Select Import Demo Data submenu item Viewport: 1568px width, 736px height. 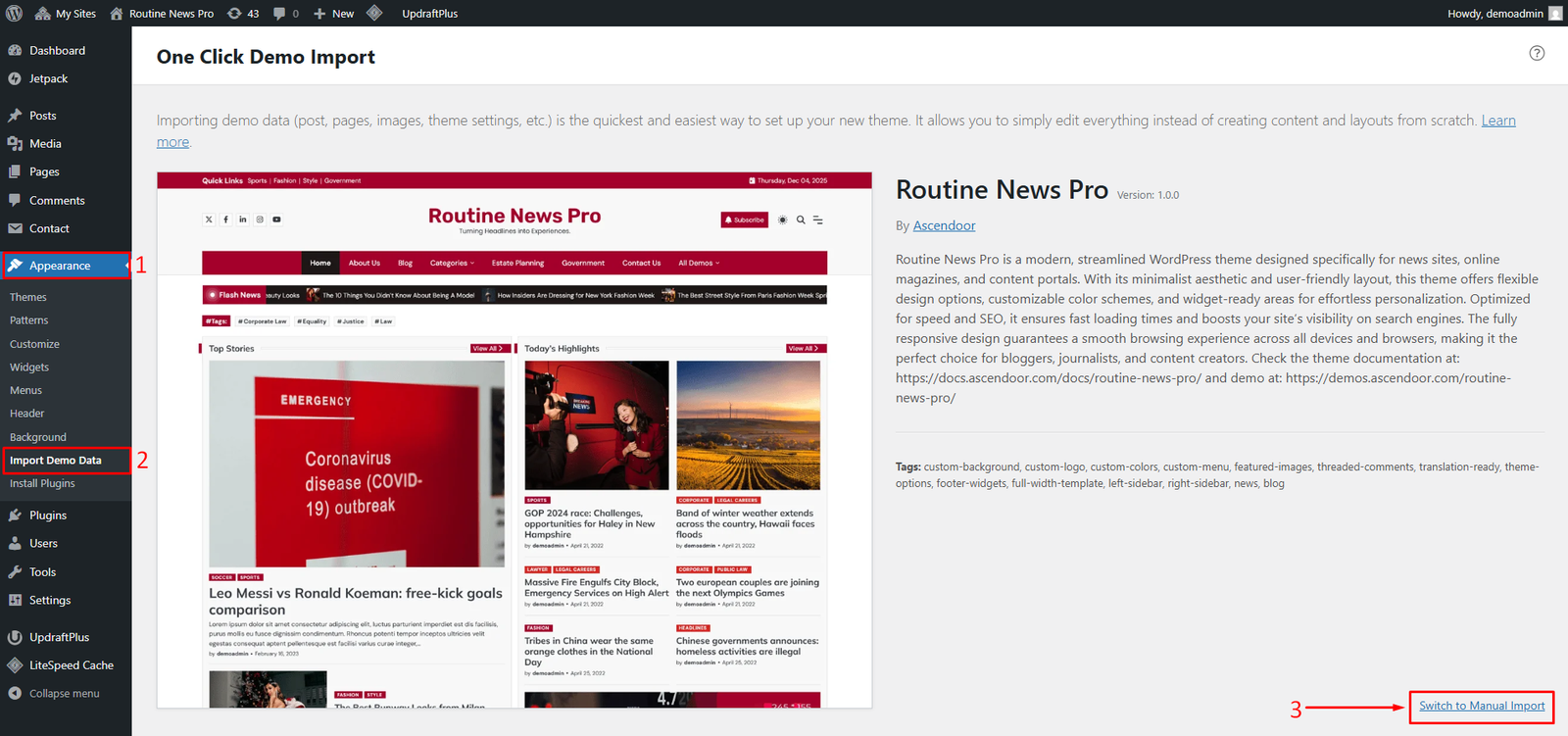[56, 461]
